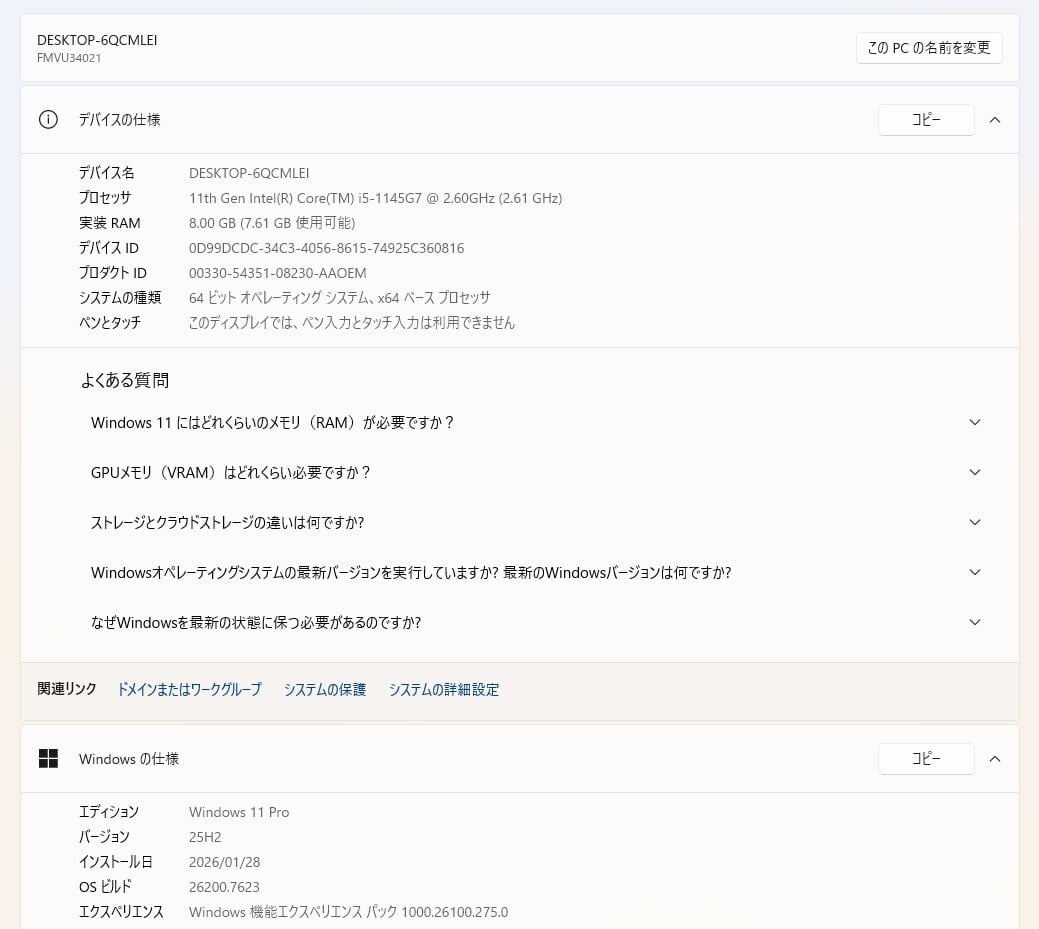Collapse the デバイスの仕様 section chevron
Image resolution: width=1039 pixels, height=929 pixels.
point(995,120)
